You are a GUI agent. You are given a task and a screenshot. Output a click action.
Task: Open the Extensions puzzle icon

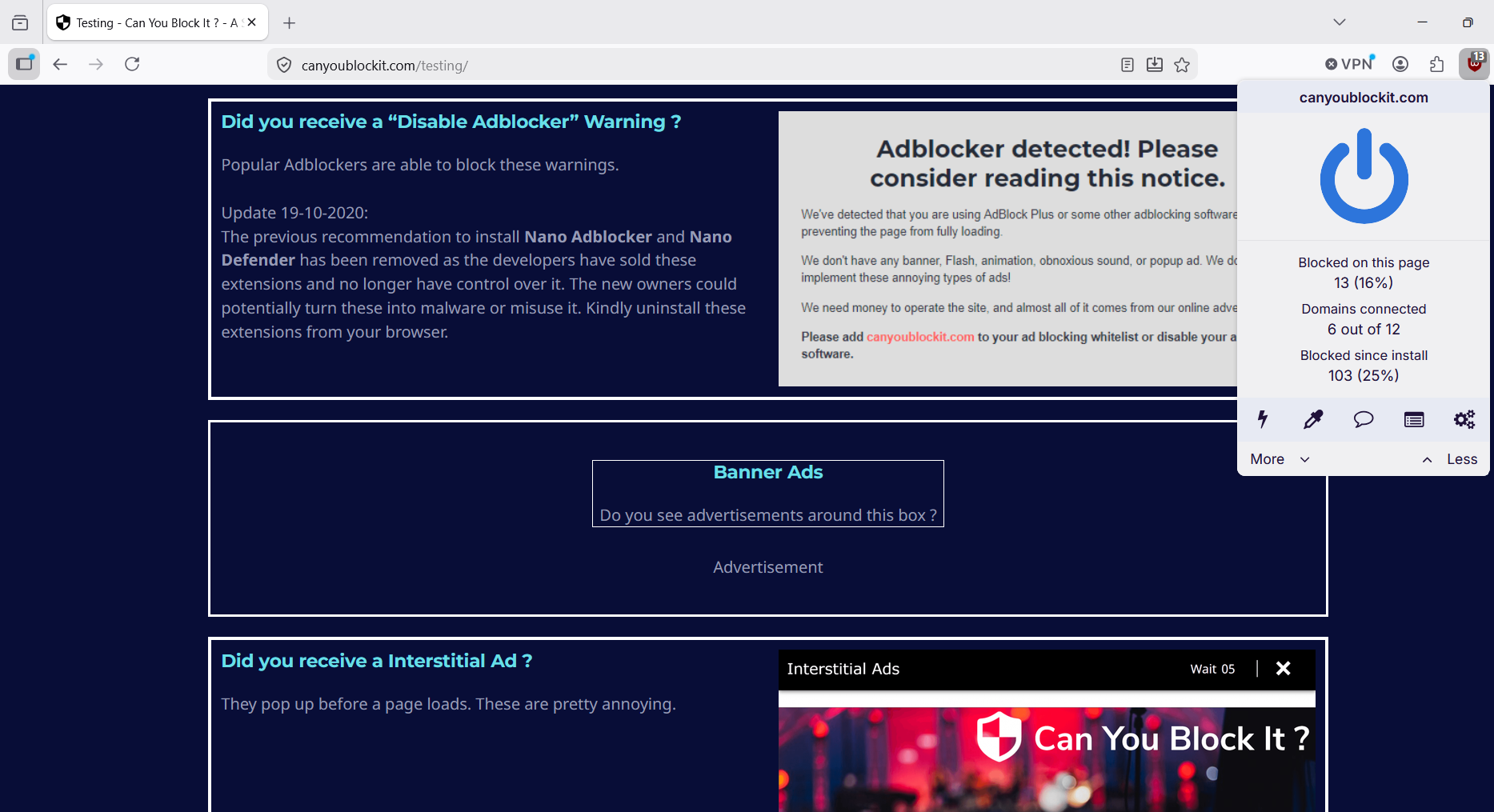pos(1437,64)
